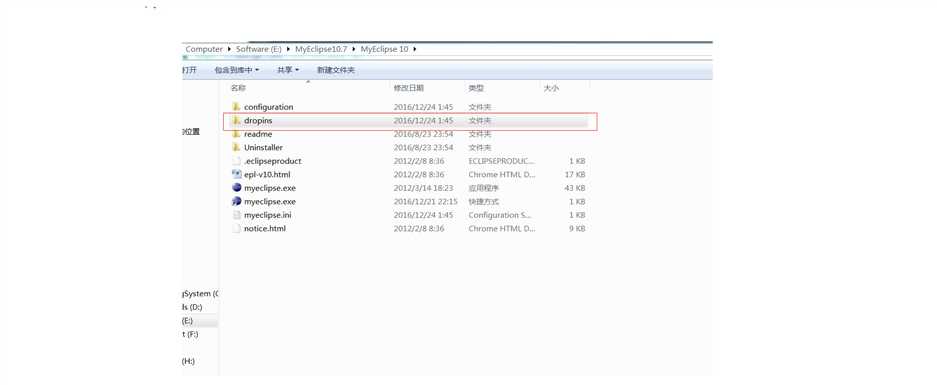Select the readme folder icon
Image resolution: width=937 pixels, height=385 pixels.
(x=237, y=134)
